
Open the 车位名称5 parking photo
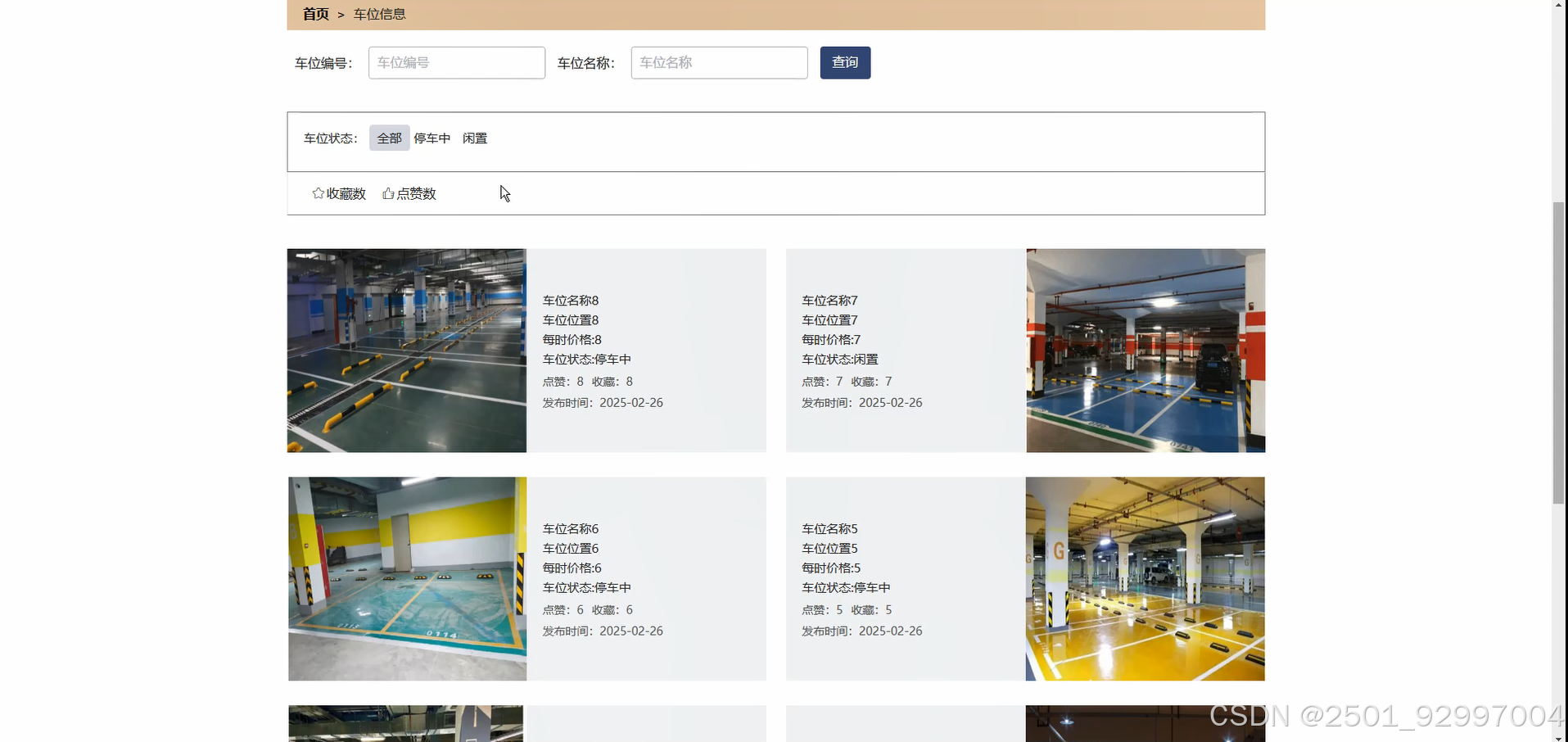tap(1145, 579)
